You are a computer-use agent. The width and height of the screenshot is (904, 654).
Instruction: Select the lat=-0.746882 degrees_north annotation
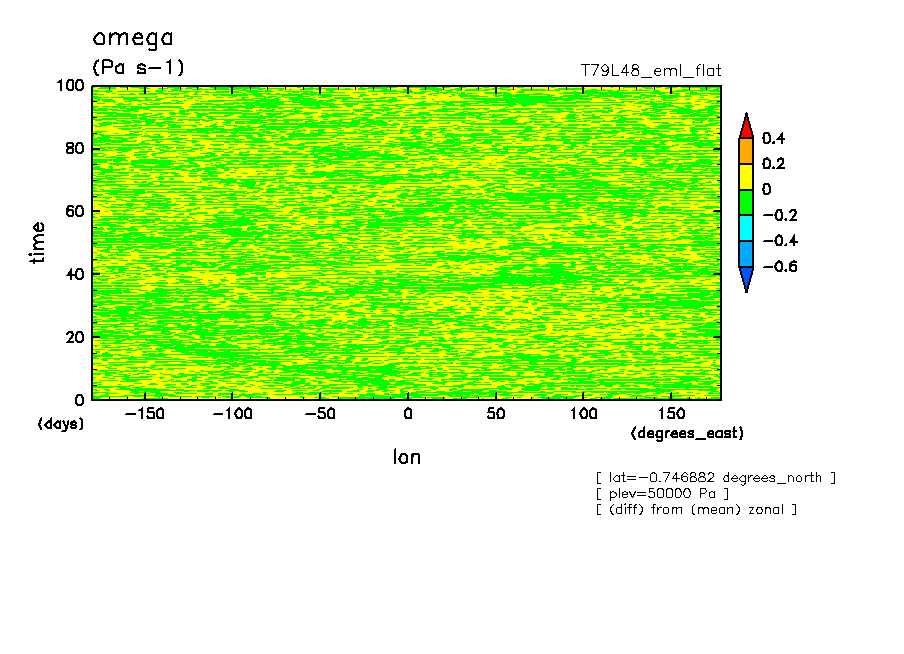click(x=715, y=478)
